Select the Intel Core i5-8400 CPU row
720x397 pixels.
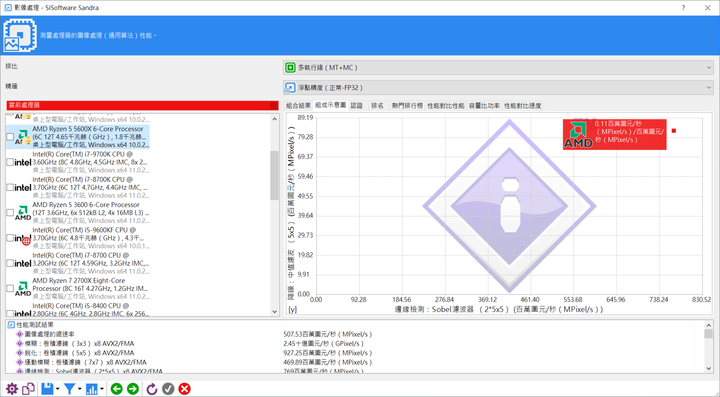pyautogui.click(x=78, y=310)
